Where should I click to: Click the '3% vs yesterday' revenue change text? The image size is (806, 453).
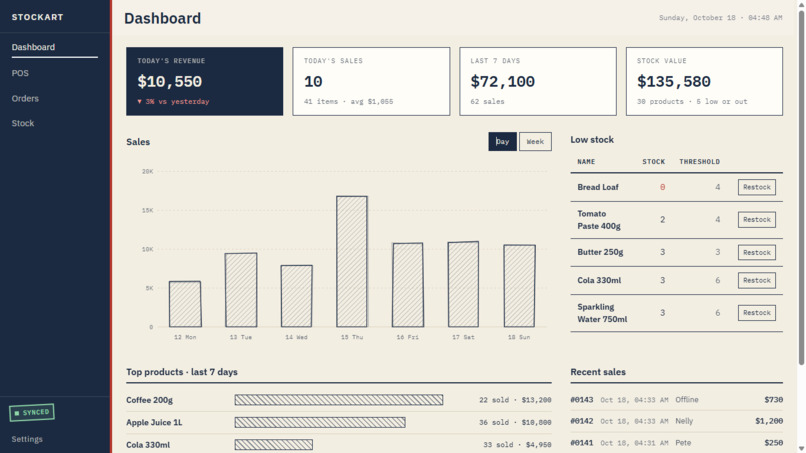point(173,102)
